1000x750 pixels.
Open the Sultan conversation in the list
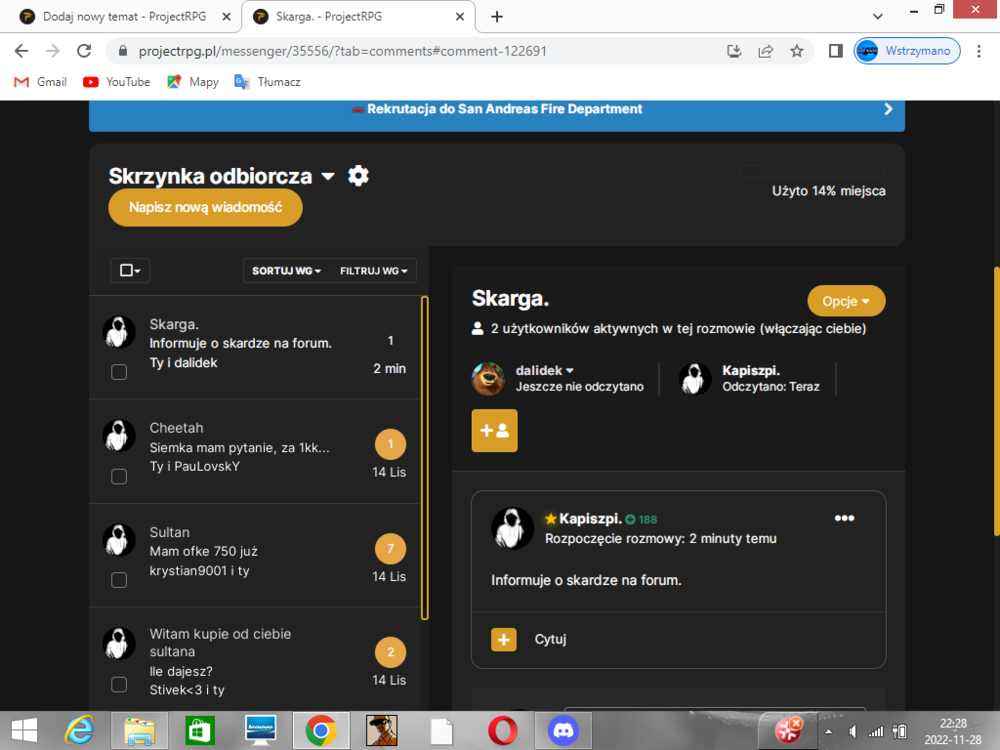[x=255, y=555]
